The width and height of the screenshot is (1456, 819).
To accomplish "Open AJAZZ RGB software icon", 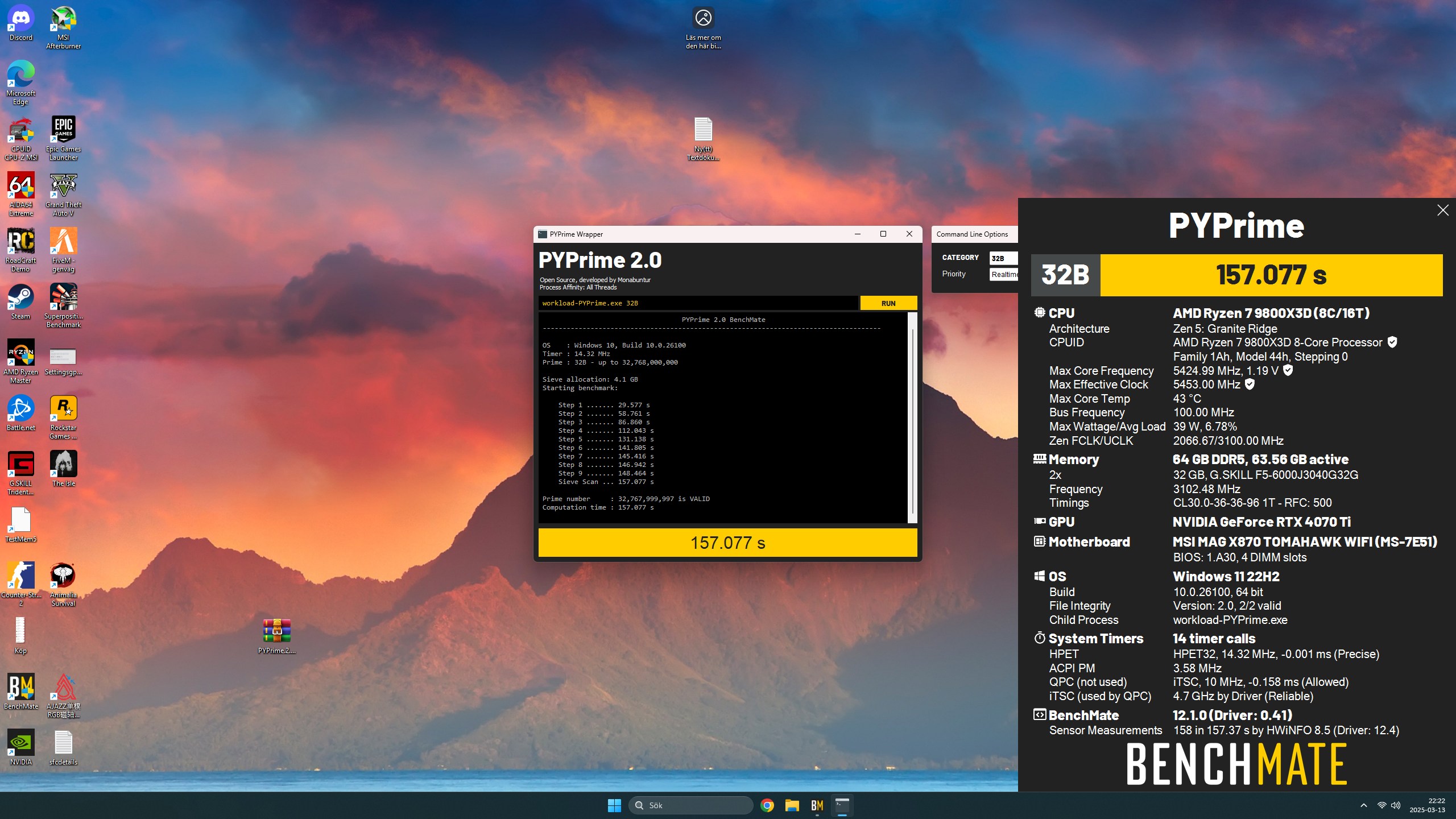I will [x=63, y=697].
